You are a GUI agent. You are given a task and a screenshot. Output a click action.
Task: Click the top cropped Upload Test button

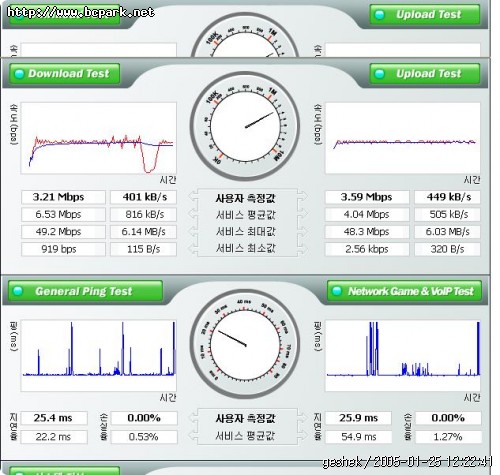[425, 14]
